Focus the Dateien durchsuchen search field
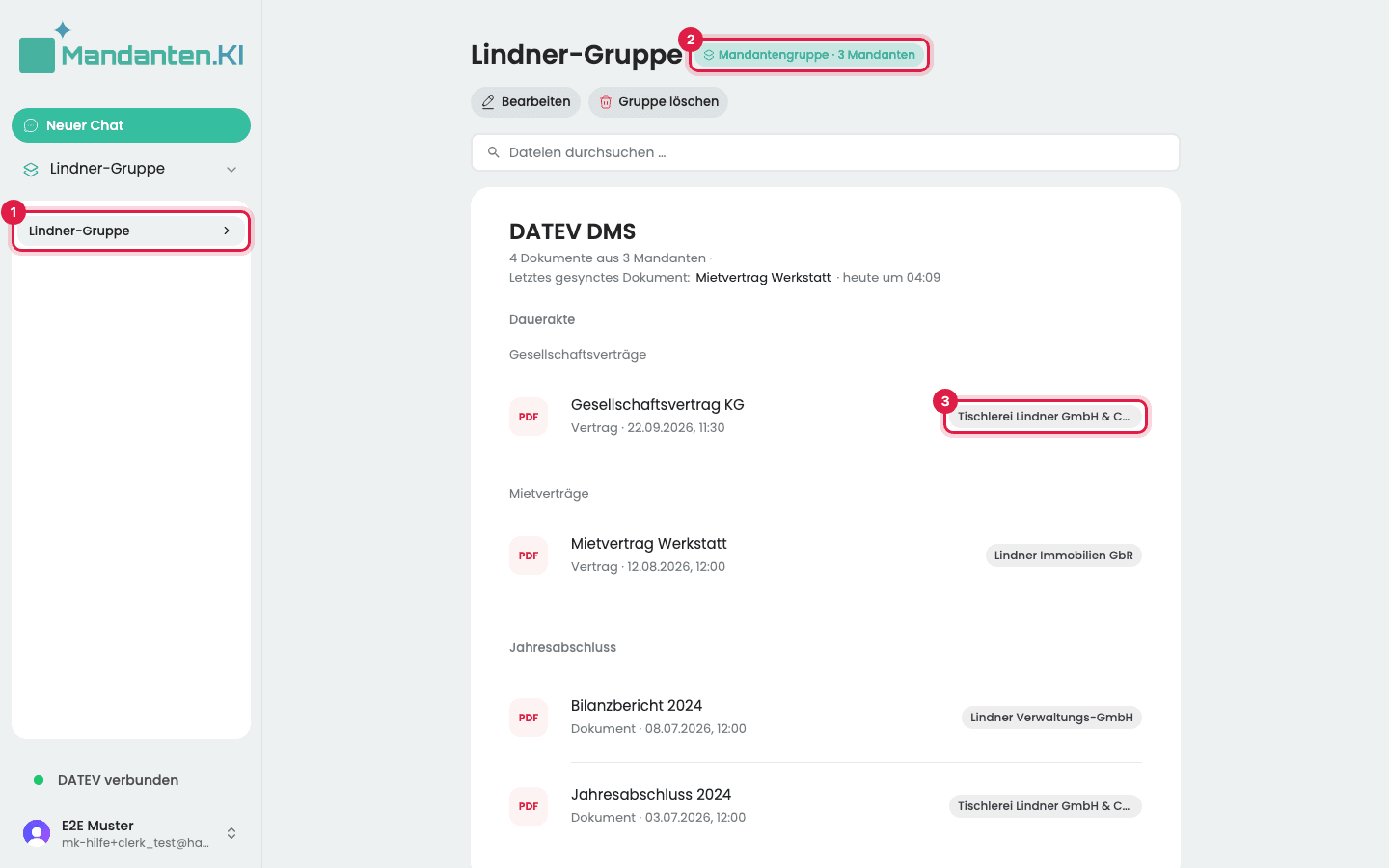The image size is (1389, 868). pyautogui.click(x=826, y=152)
